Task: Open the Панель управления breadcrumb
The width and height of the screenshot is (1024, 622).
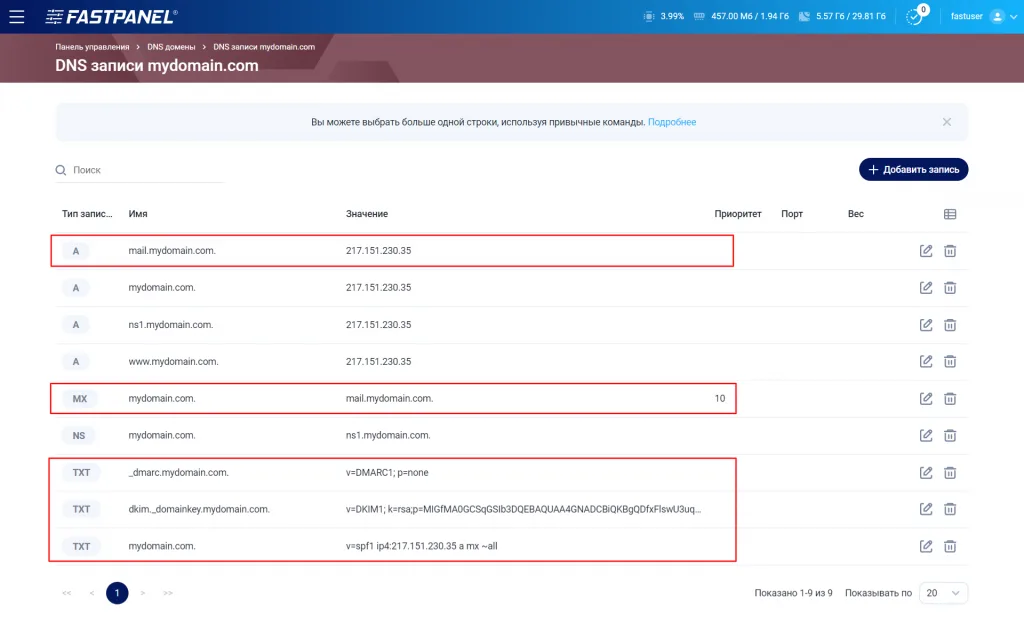Action: click(92, 47)
